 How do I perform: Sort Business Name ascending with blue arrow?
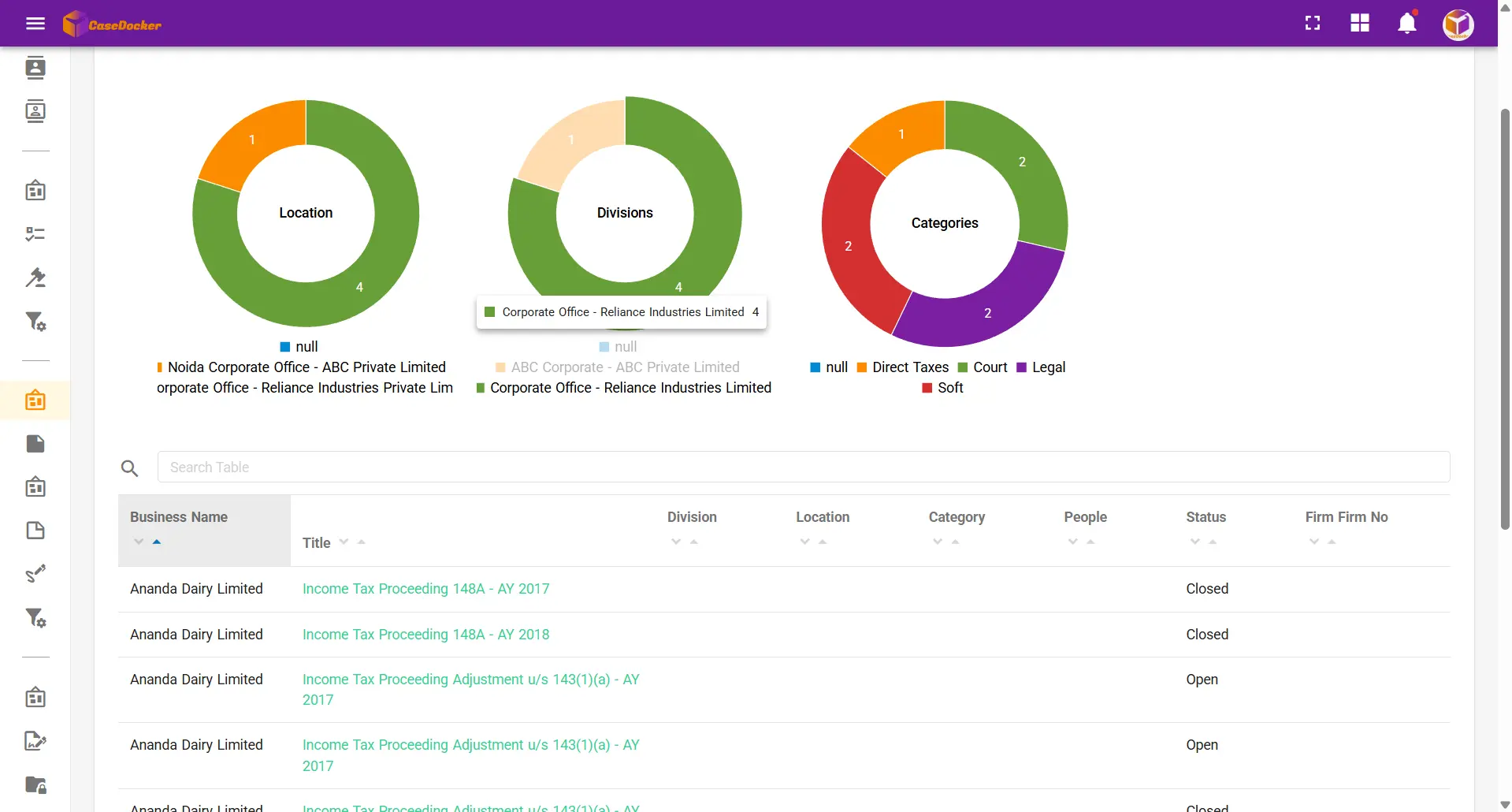tap(157, 542)
